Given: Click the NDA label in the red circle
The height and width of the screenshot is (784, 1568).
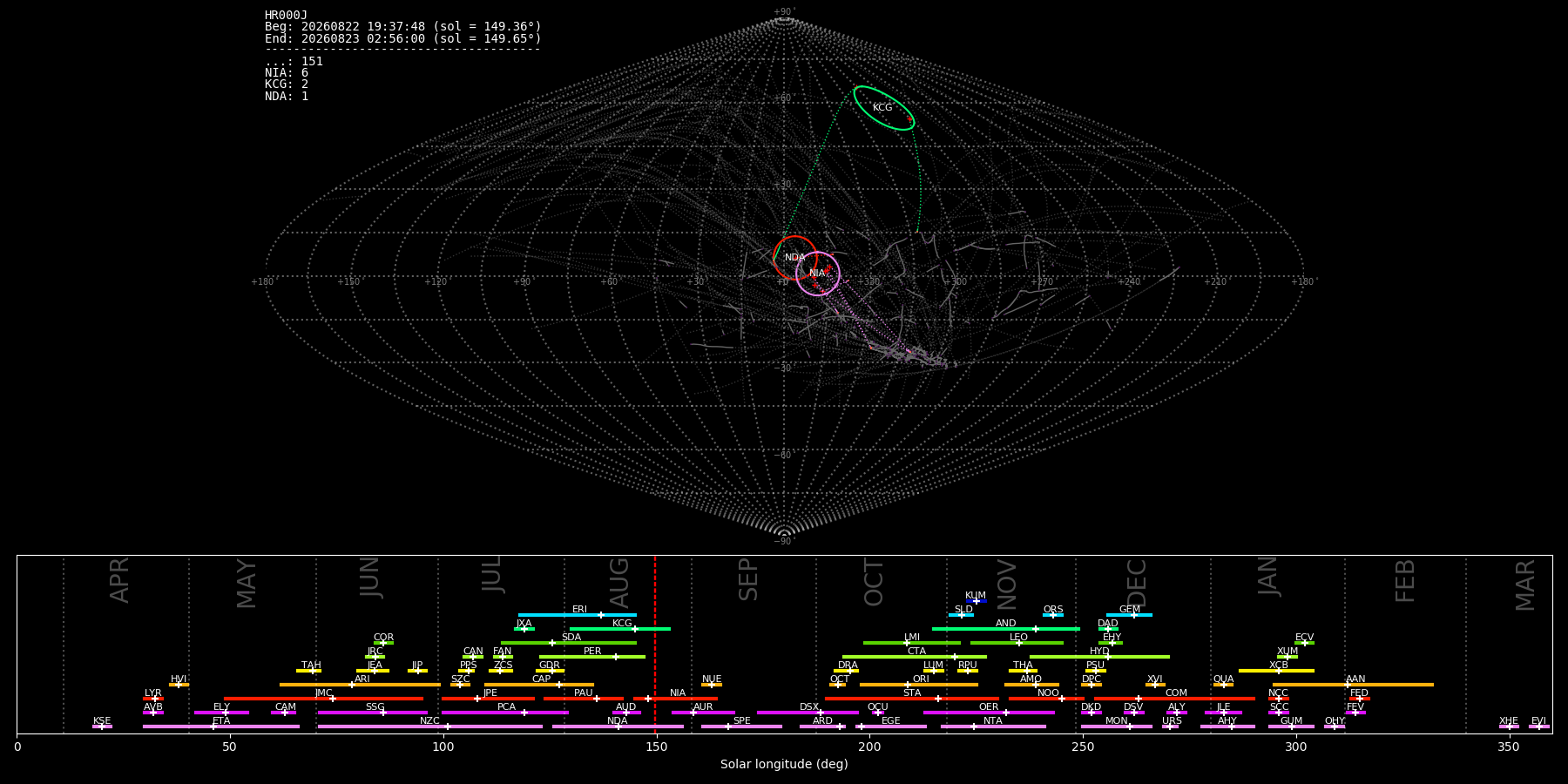Looking at the screenshot, I should (794, 258).
